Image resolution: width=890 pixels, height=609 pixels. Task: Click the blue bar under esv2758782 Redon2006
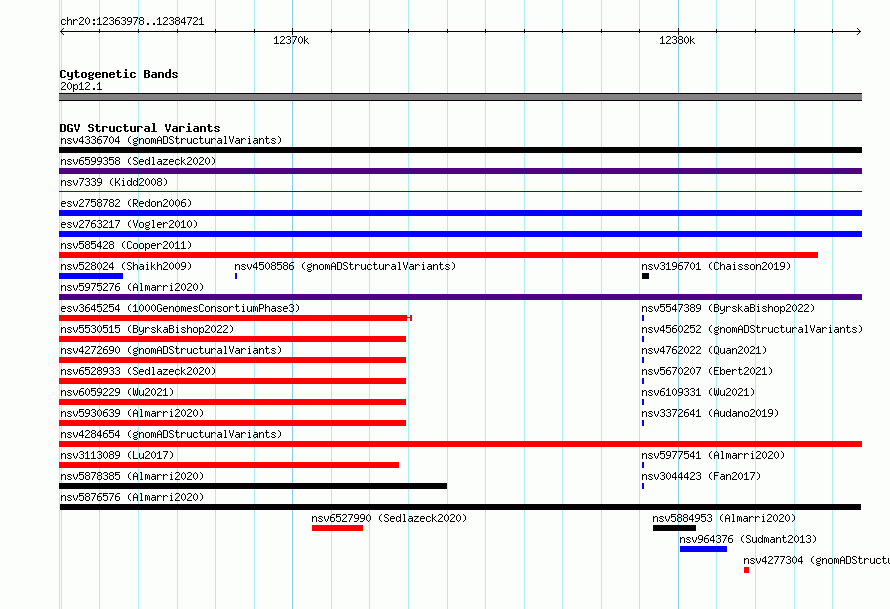(460, 213)
